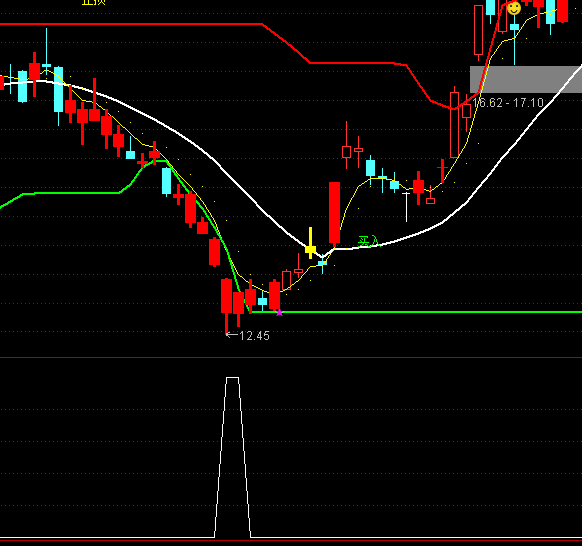The width and height of the screenshot is (582, 546).
Task: Select the tall red candle after the yellow cross
Action: (x=334, y=213)
